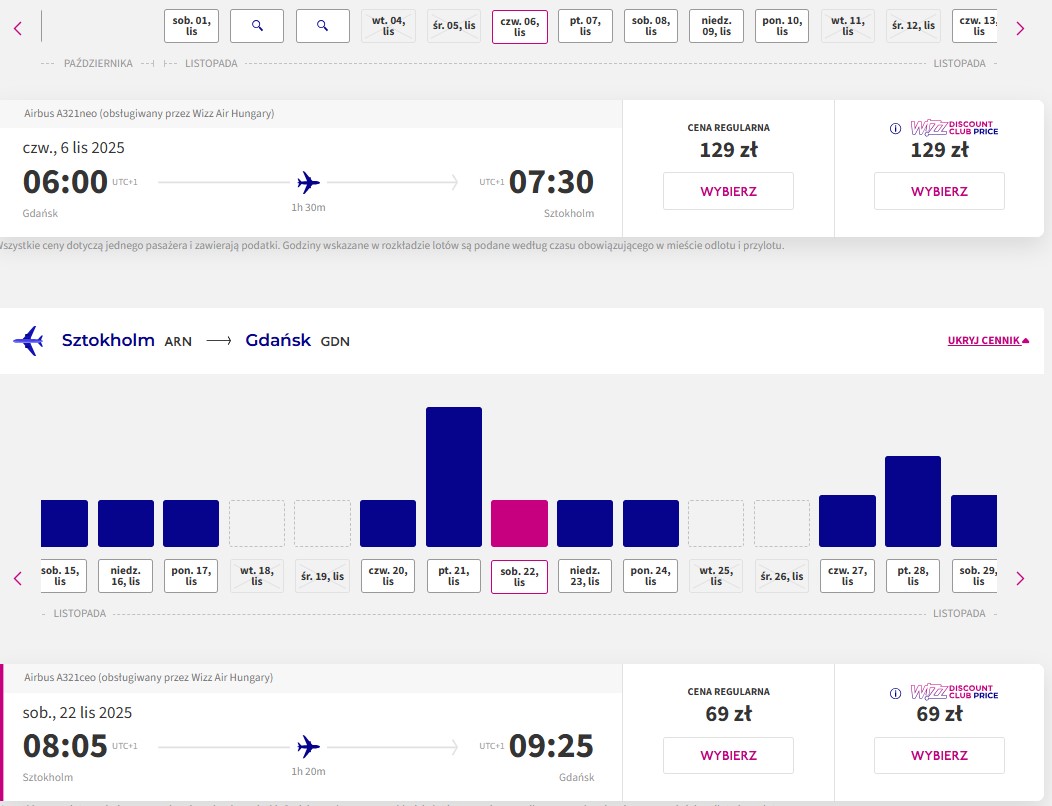Click the second magnifier search date tile
Viewport: 1052px width, 806px height.
[323, 26]
